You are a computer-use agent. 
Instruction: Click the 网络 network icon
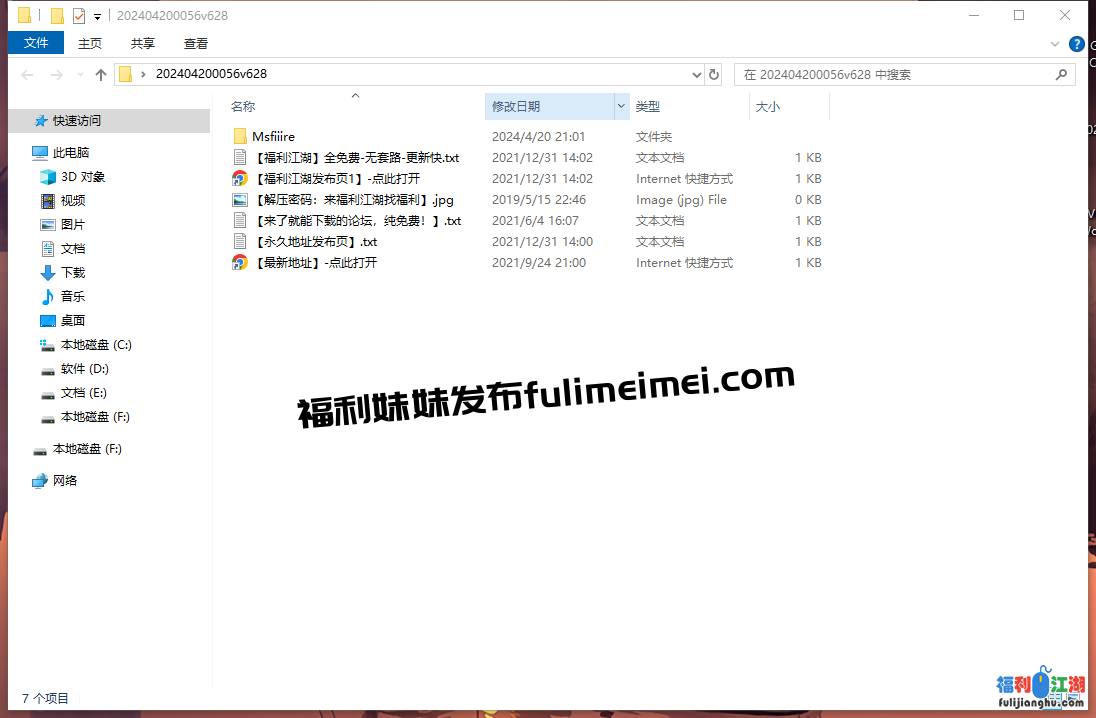(40, 481)
